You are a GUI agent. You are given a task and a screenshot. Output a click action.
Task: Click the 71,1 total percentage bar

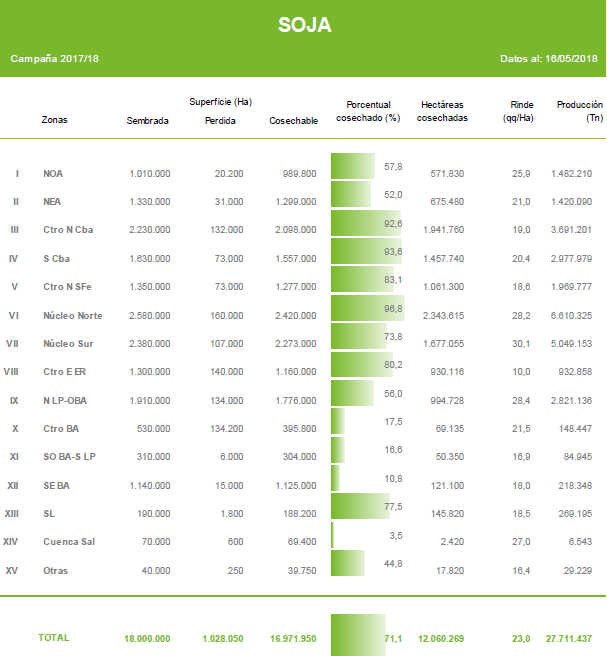click(x=358, y=635)
